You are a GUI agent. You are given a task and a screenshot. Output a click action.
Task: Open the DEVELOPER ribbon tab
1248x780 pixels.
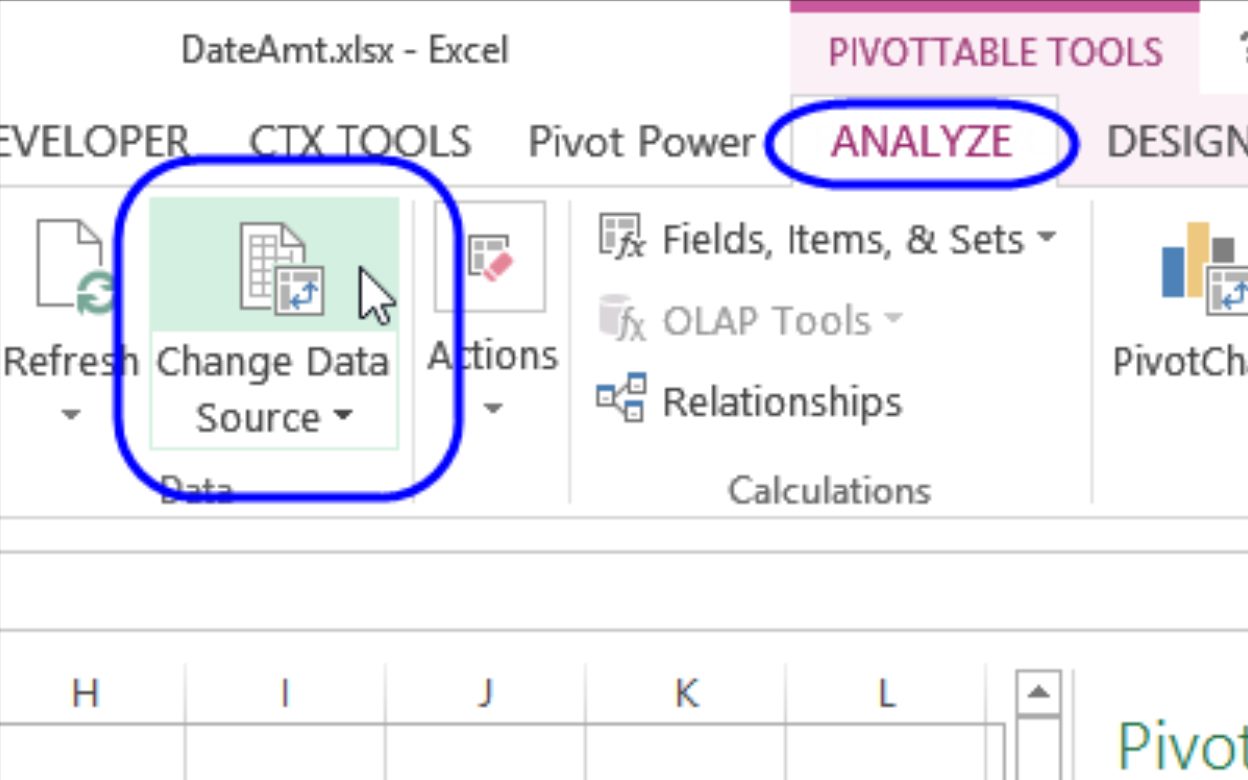click(x=90, y=142)
